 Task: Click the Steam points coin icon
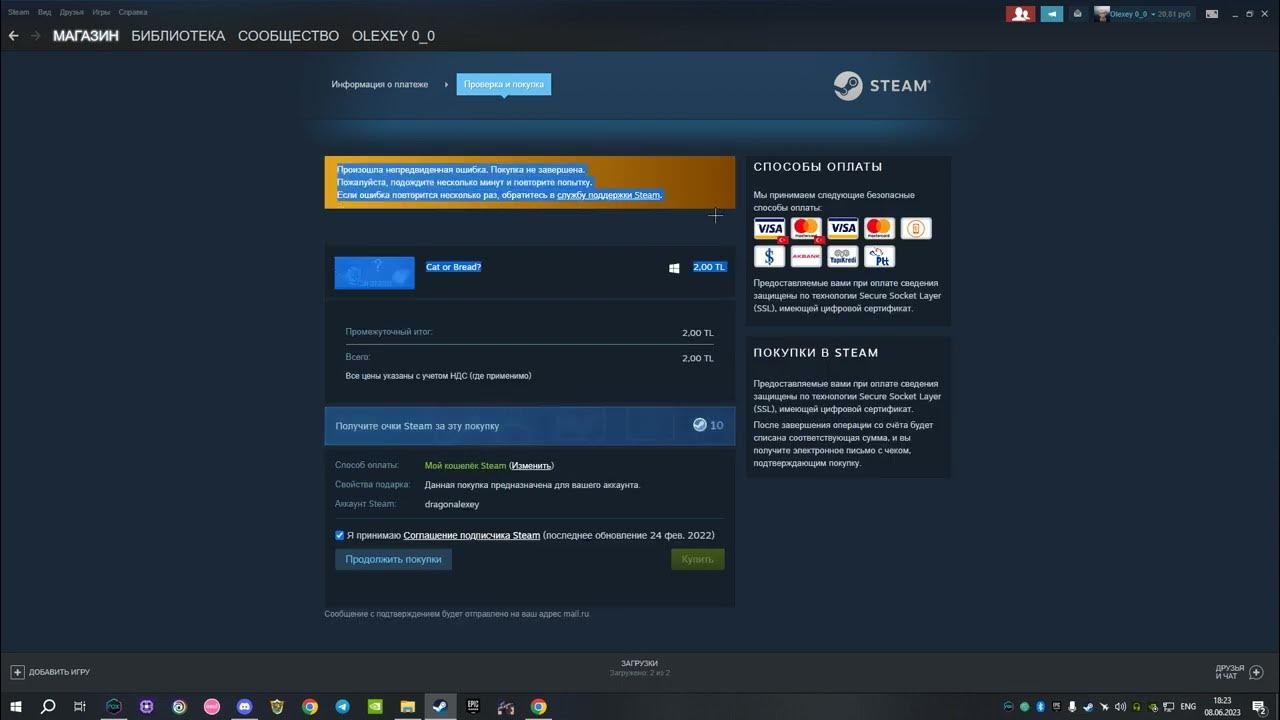(700, 425)
